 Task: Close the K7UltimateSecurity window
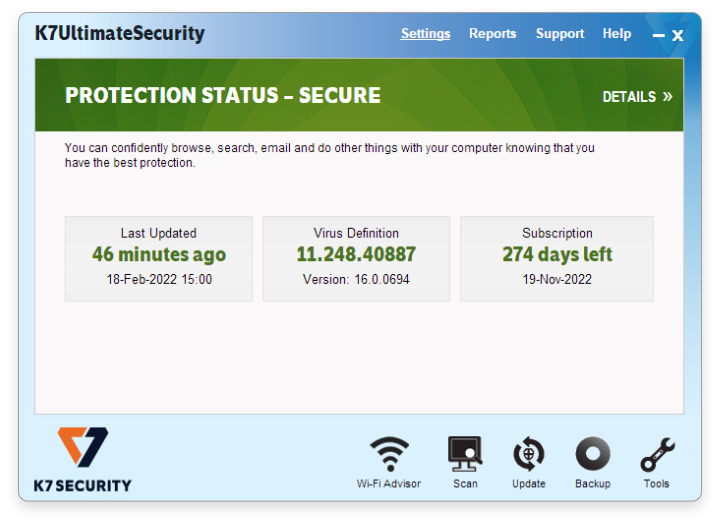(678, 35)
